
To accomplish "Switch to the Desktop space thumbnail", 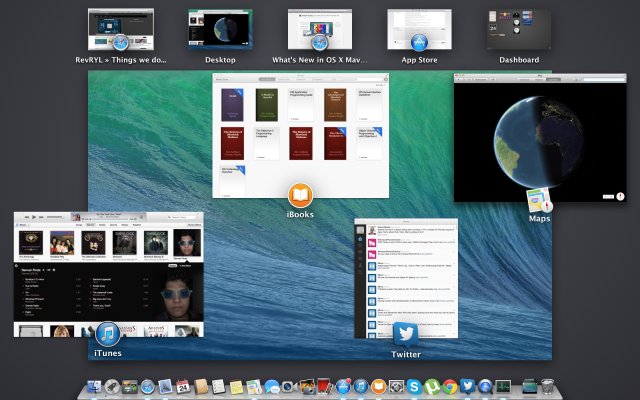I will click(220, 29).
